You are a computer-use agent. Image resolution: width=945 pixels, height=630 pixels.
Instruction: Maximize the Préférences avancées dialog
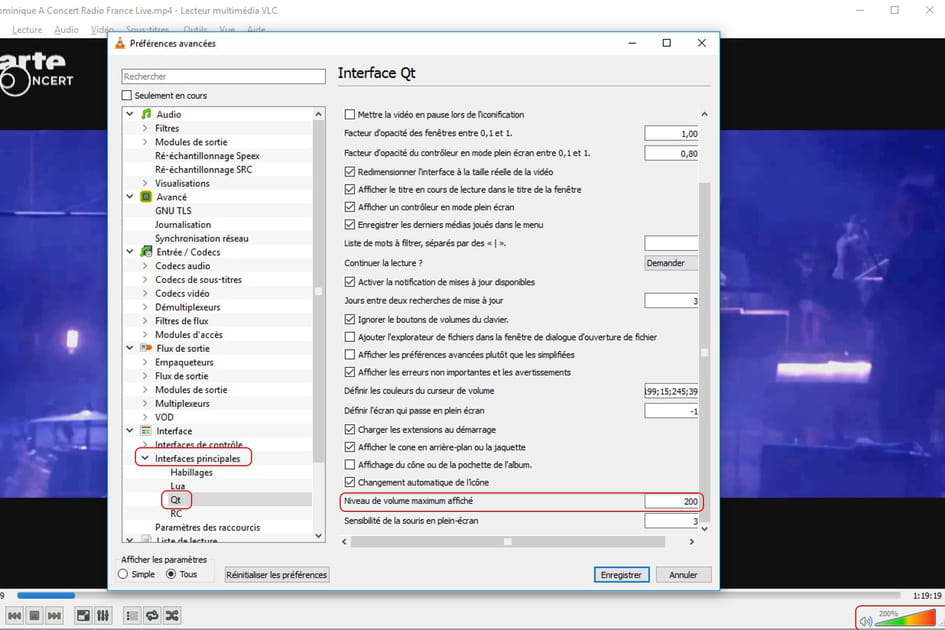pos(667,43)
